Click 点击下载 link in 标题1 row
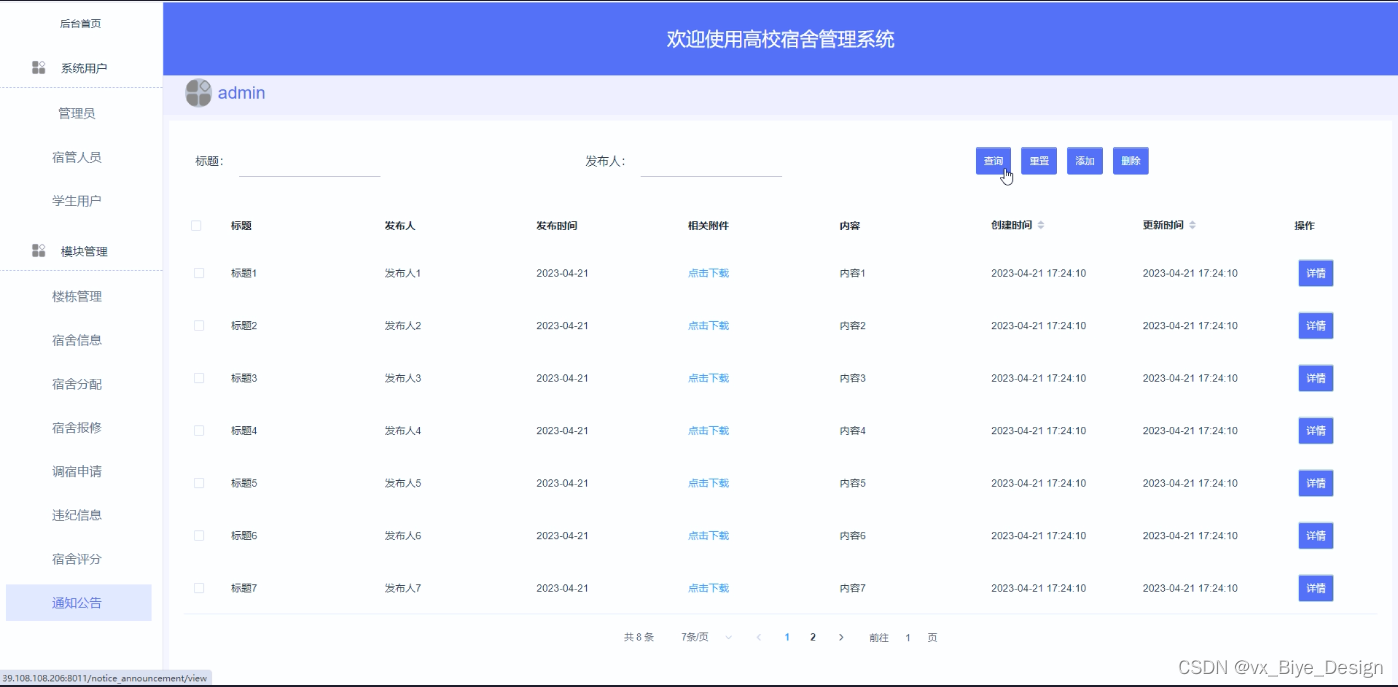Image resolution: width=1398 pixels, height=687 pixels. (x=708, y=273)
